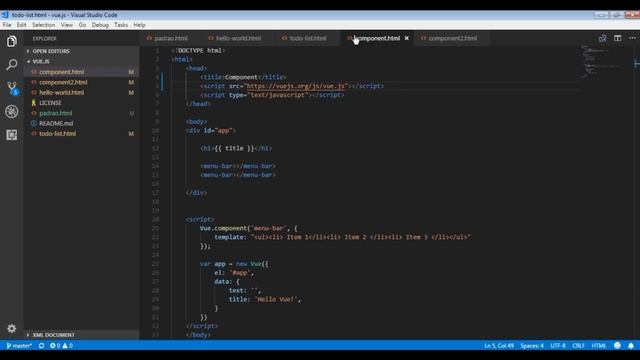Open the Extensions view in activity bar
Viewport: 640px width, 360px height.
pos(11,135)
